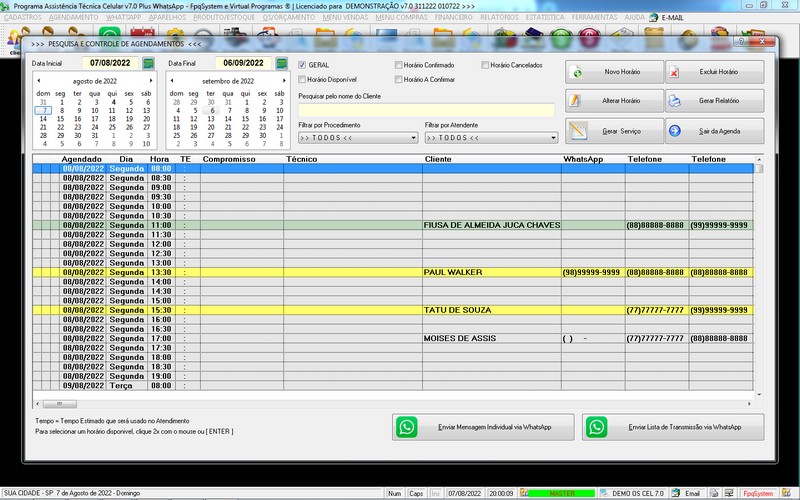The image size is (800, 500).
Task: Select the FIUSA DE ALMEIDA JUCA CHAVES appointment
Action: click(x=393, y=225)
